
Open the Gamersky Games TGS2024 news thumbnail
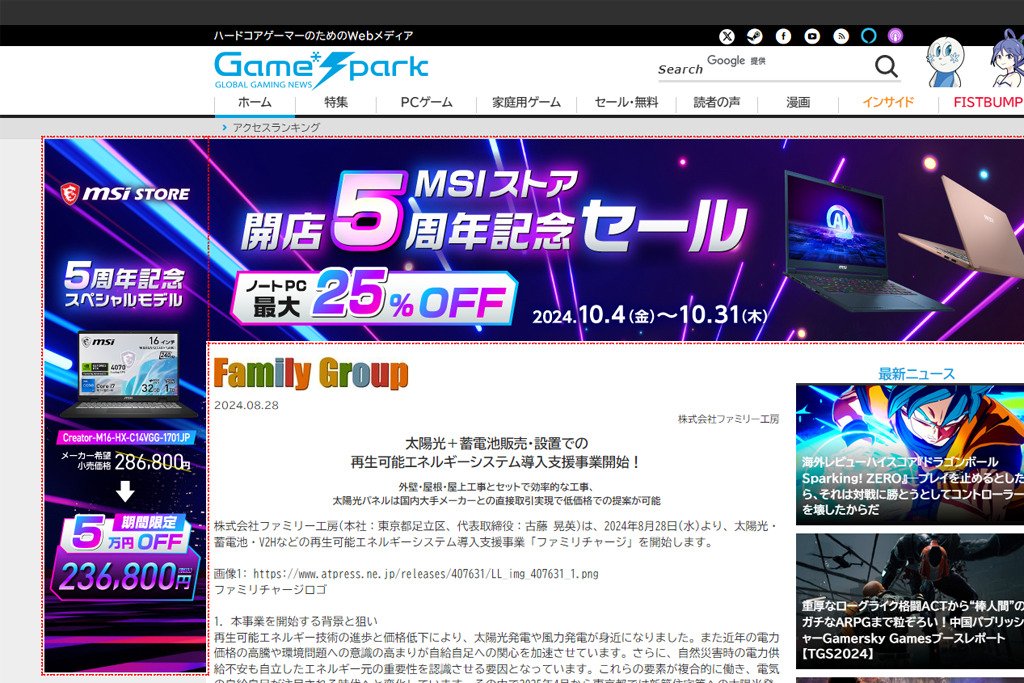pyautogui.click(x=910, y=601)
